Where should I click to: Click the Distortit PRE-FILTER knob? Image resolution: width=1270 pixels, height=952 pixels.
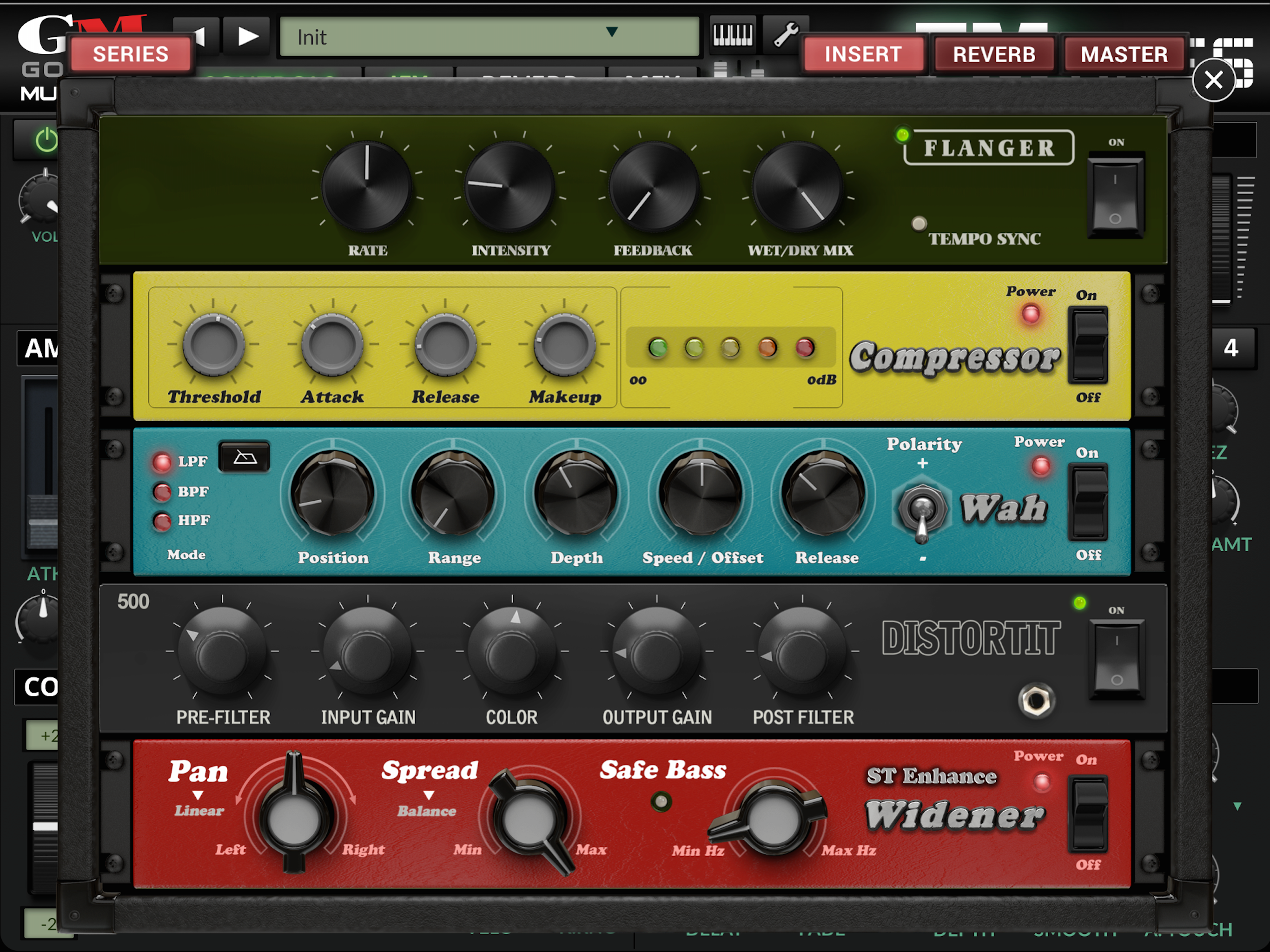pyautogui.click(x=222, y=652)
